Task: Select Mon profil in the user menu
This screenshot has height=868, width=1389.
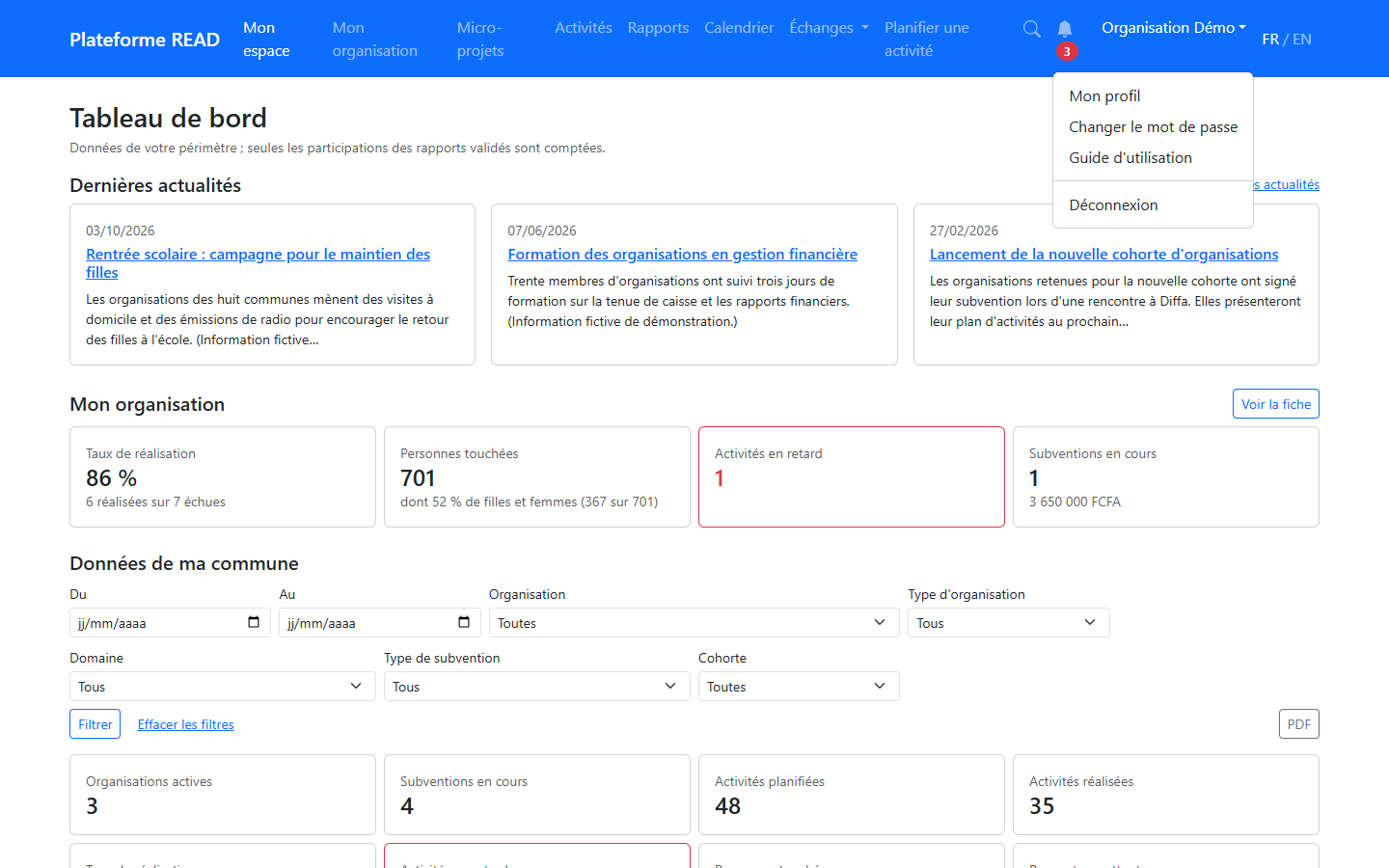Action: click(1154, 96)
